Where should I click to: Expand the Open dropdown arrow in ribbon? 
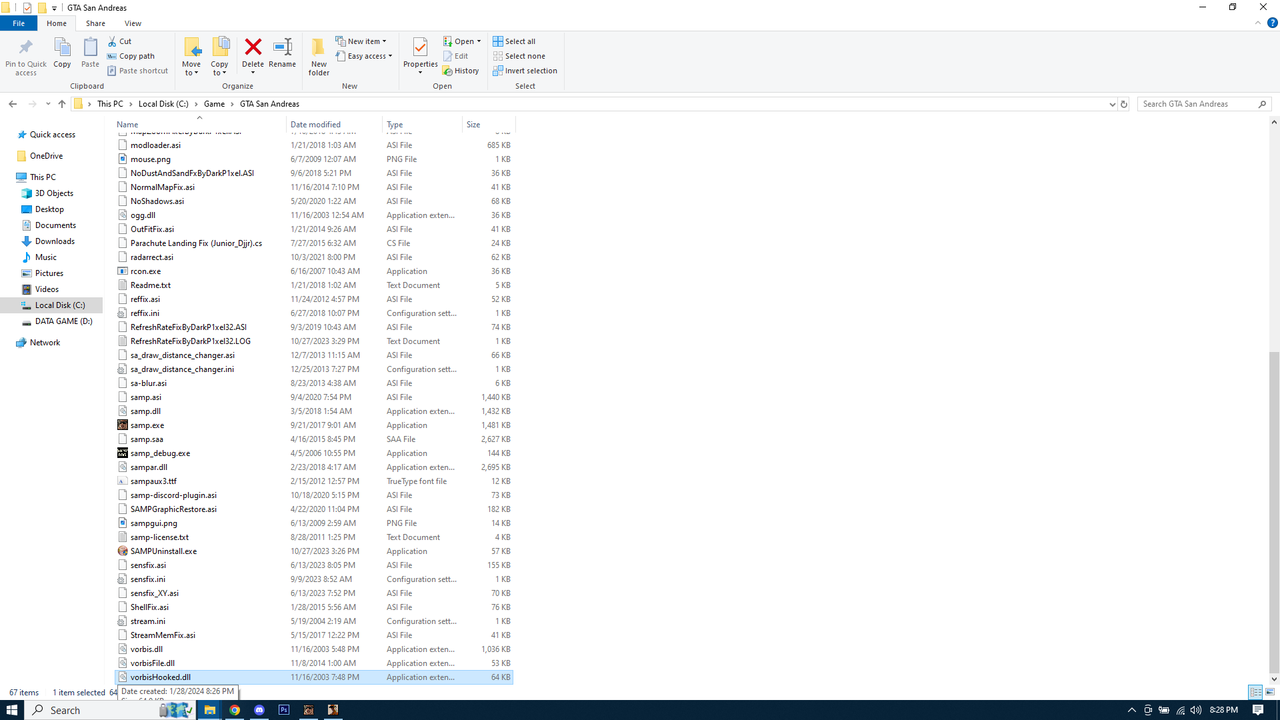pos(479,42)
